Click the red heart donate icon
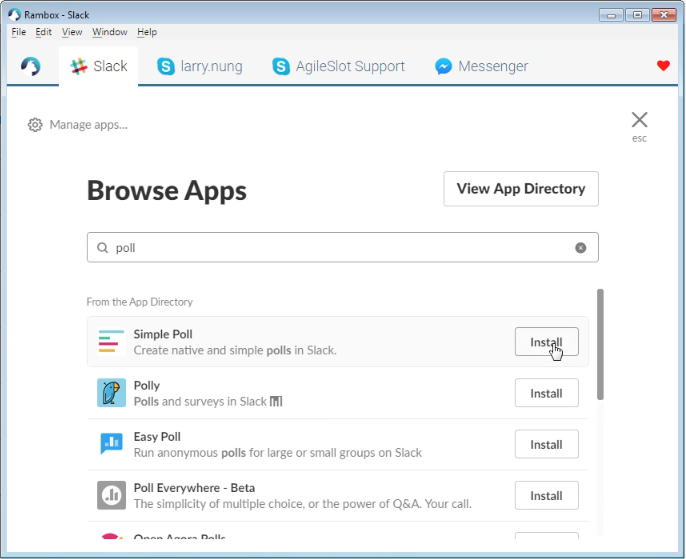Viewport: 686px width, 559px height. coord(663,66)
